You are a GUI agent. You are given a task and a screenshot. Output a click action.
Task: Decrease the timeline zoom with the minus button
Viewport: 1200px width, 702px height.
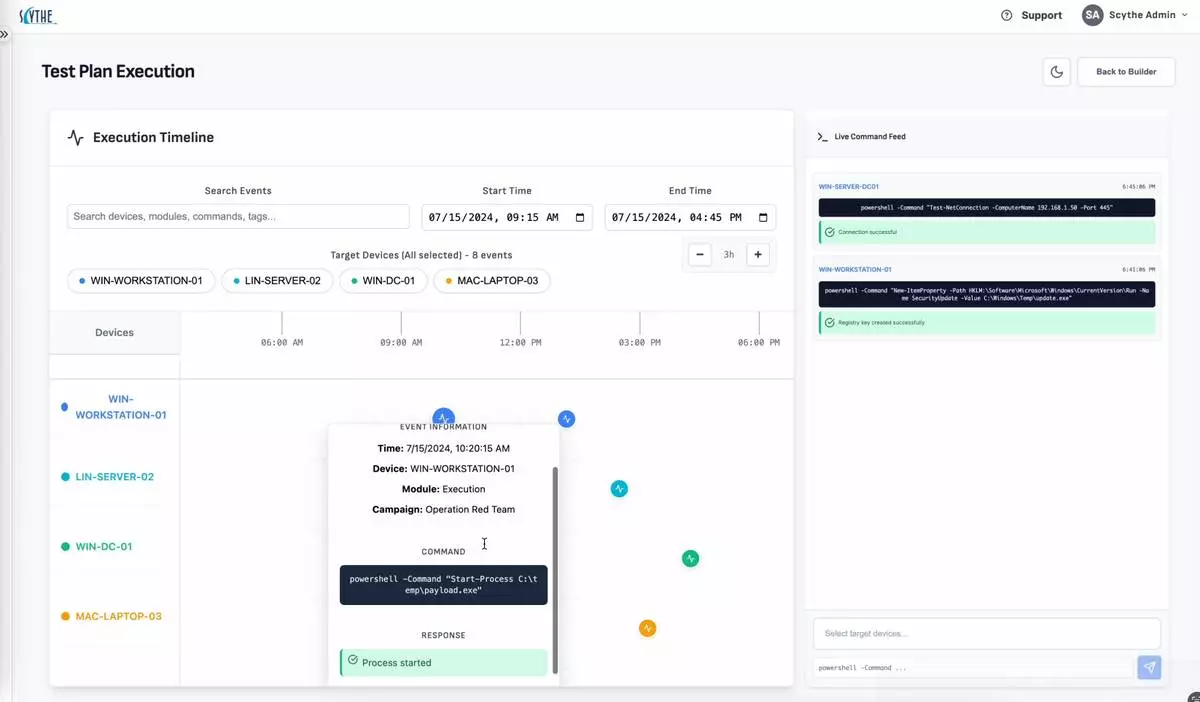click(x=700, y=255)
